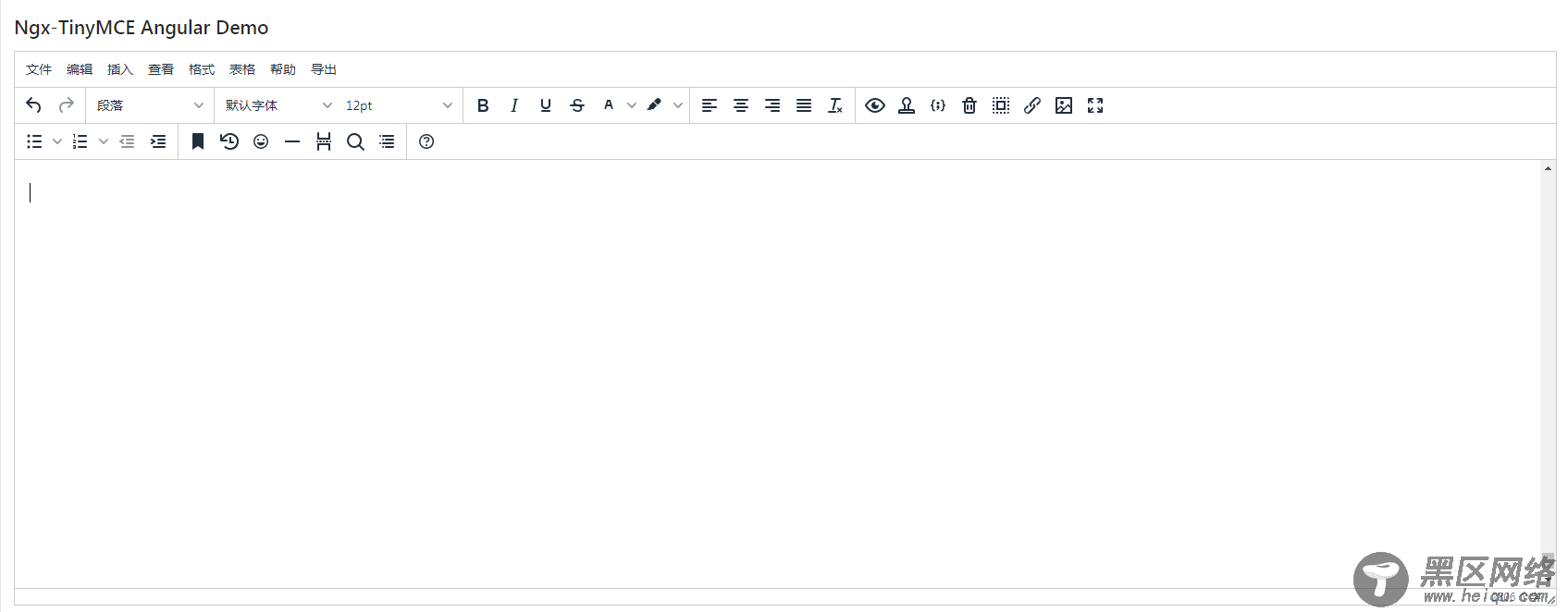
Task: Apply the highlight background color
Action: (x=655, y=105)
